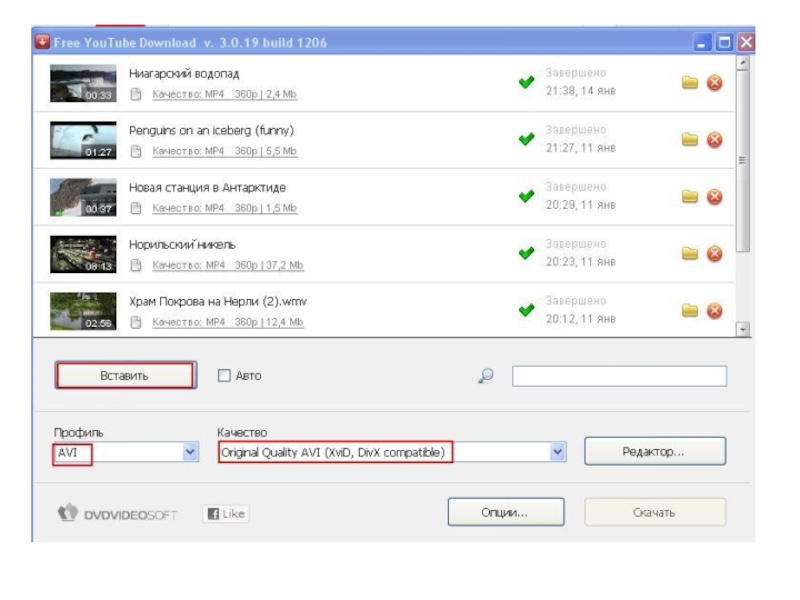Open quality link MP4 360p 1,5 Mb
800x600 pixels.
[x=224, y=208]
